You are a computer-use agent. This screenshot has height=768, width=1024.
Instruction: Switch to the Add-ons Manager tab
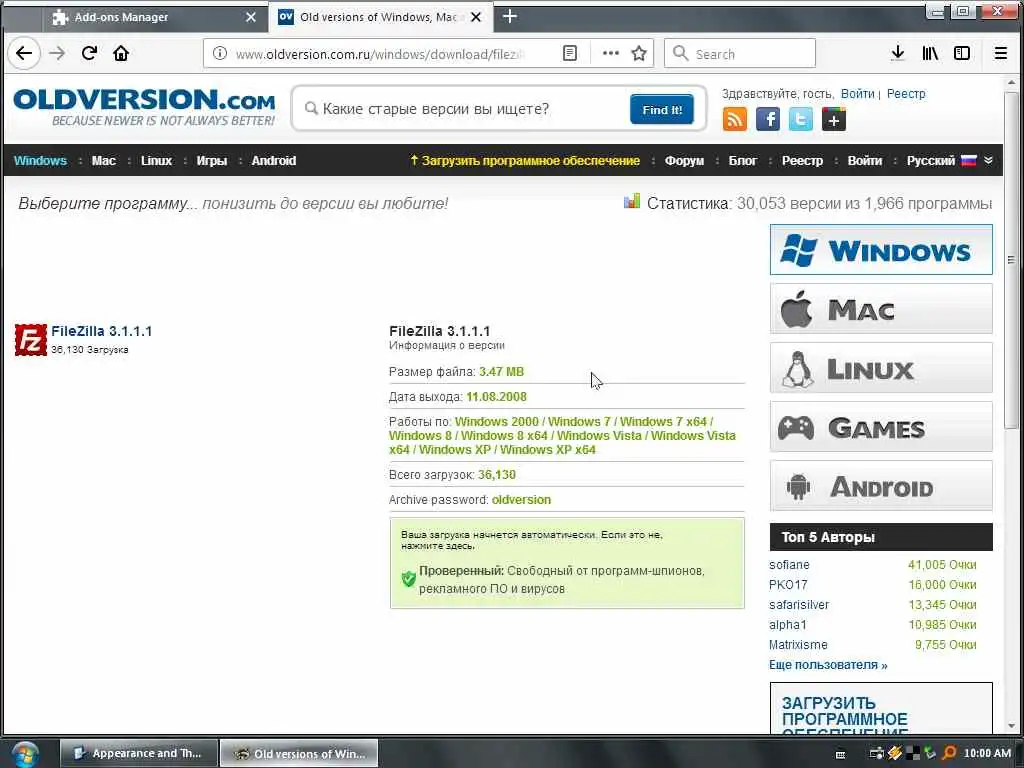[154, 17]
